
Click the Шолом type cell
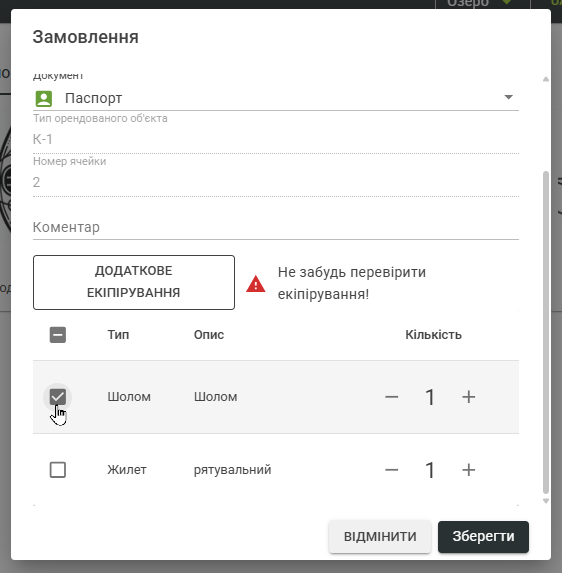[129, 397]
